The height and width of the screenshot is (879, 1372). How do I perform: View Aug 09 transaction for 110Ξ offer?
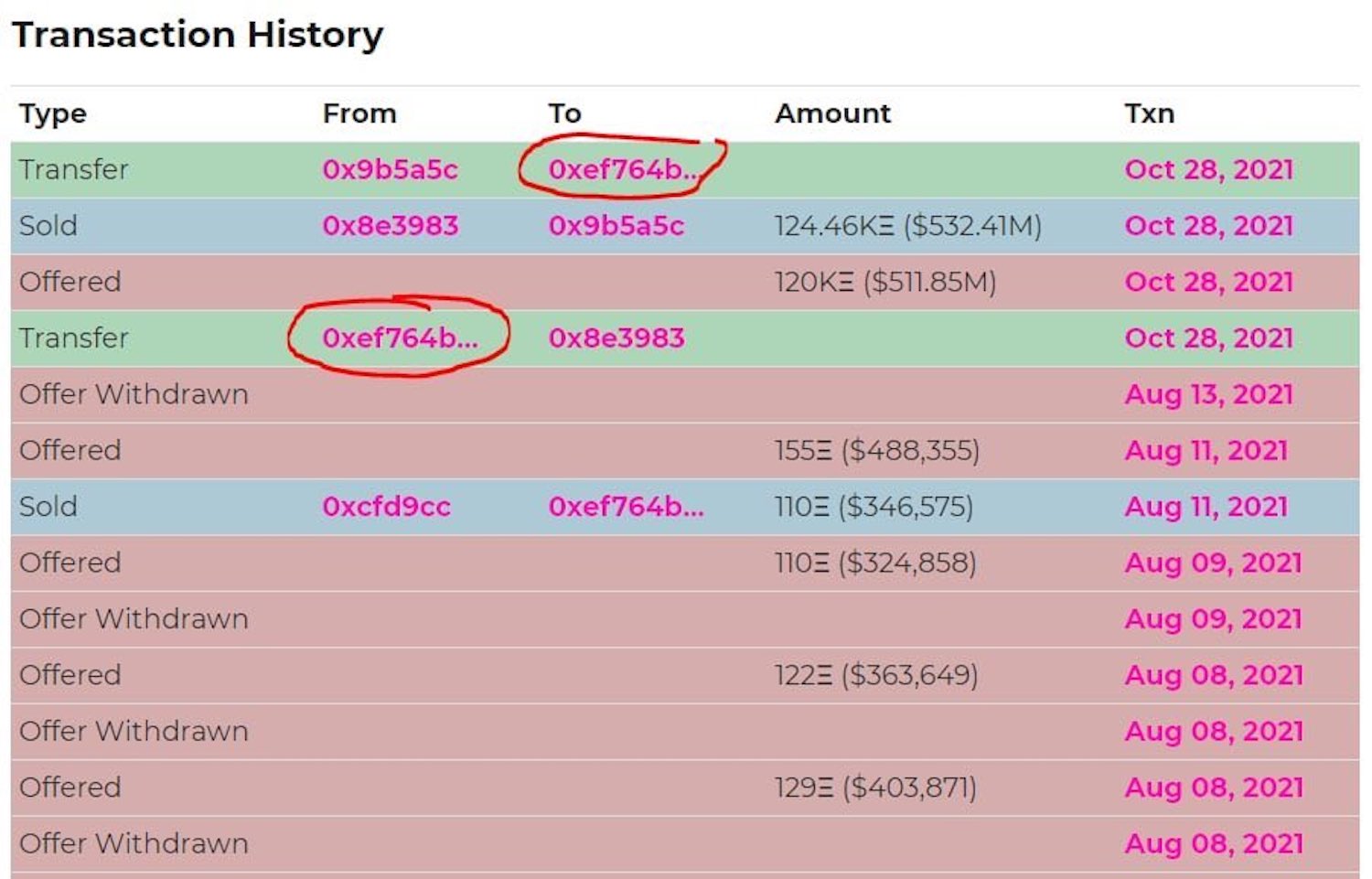coord(1213,563)
